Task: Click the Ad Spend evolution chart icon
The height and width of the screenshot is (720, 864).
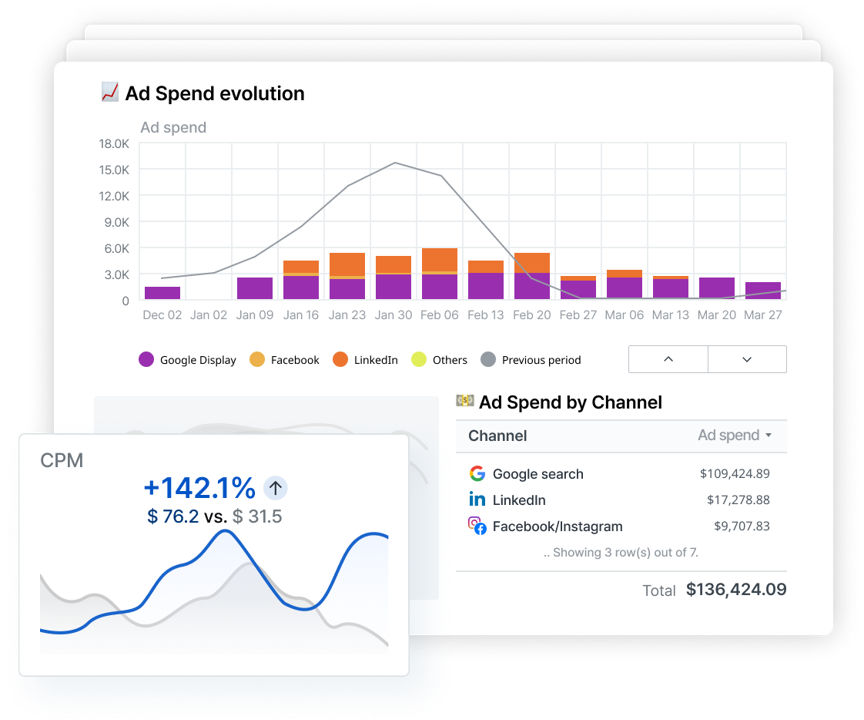Action: pos(108,93)
